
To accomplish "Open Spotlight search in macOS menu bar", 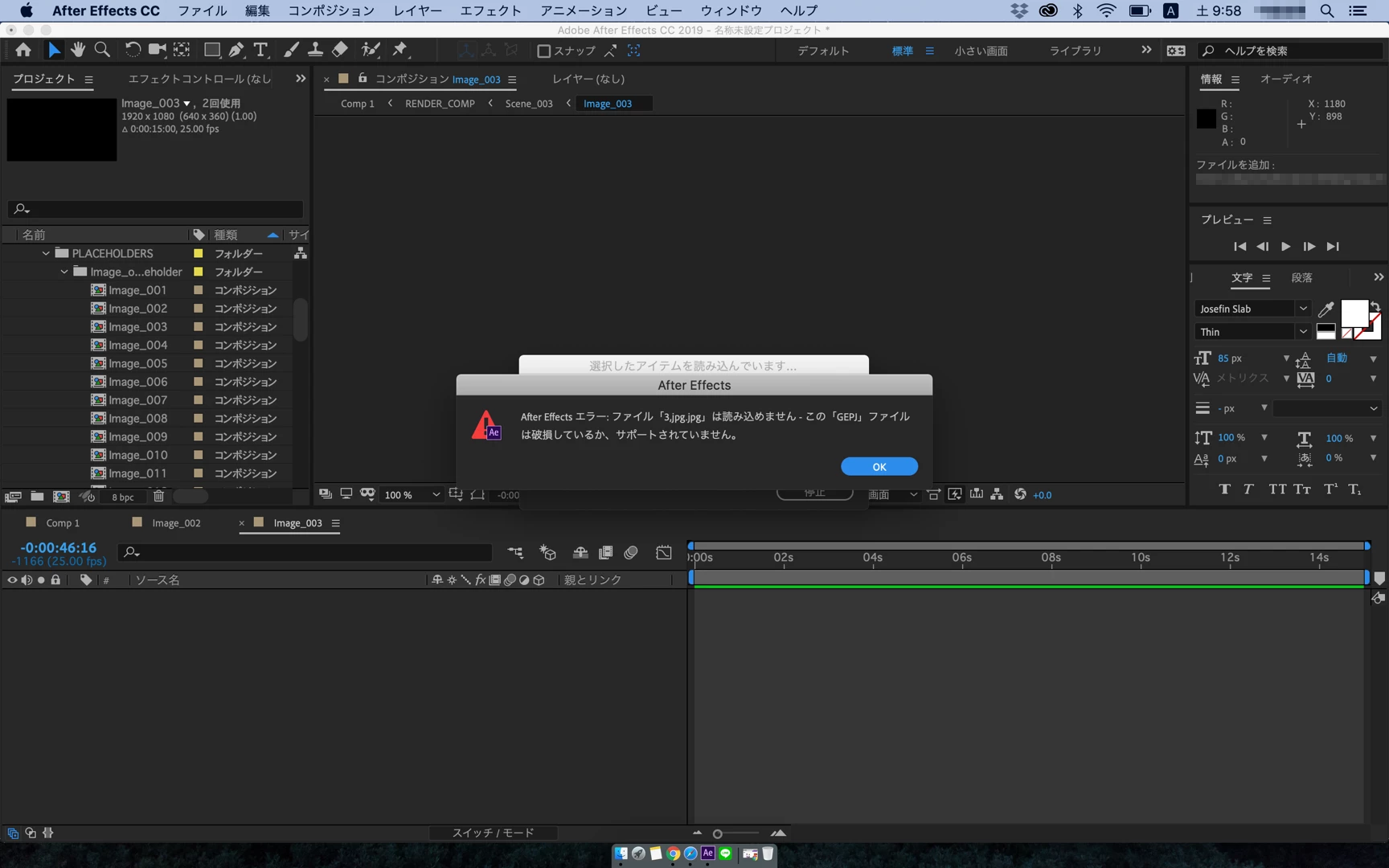I will (1327, 10).
